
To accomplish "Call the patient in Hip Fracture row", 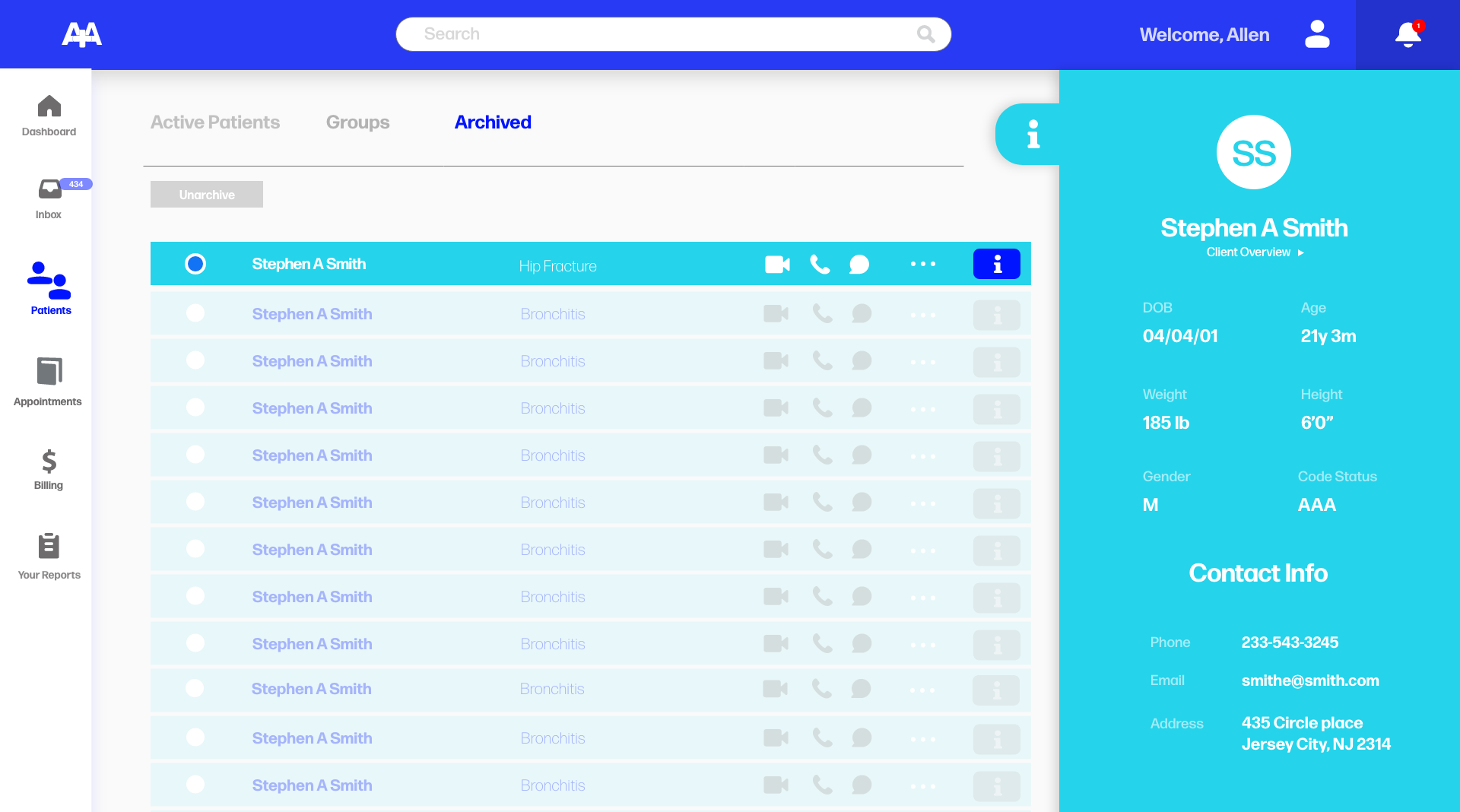I will tap(820, 264).
